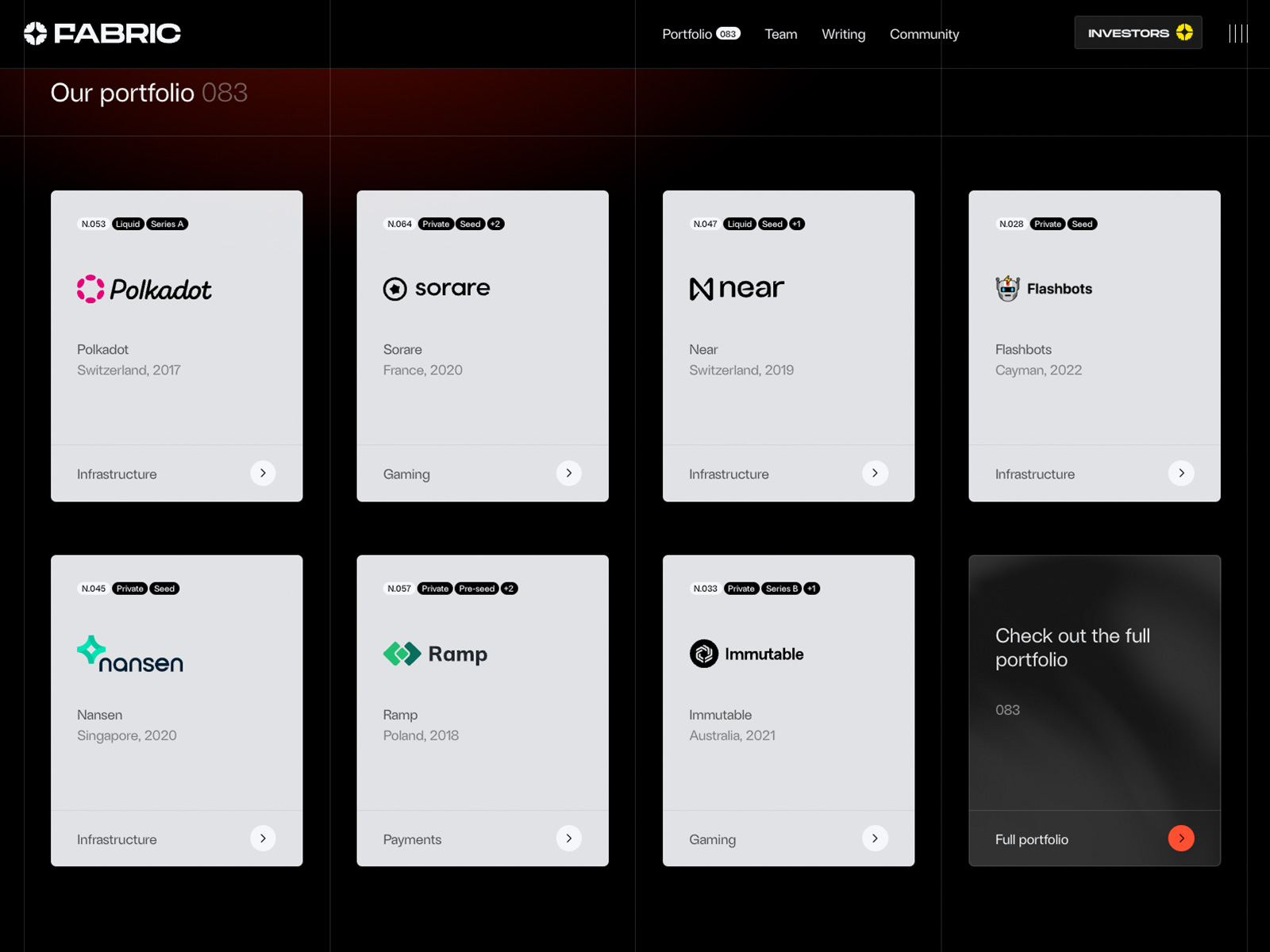Click the Immutable card arrow icon
1270x952 pixels.
coord(875,839)
